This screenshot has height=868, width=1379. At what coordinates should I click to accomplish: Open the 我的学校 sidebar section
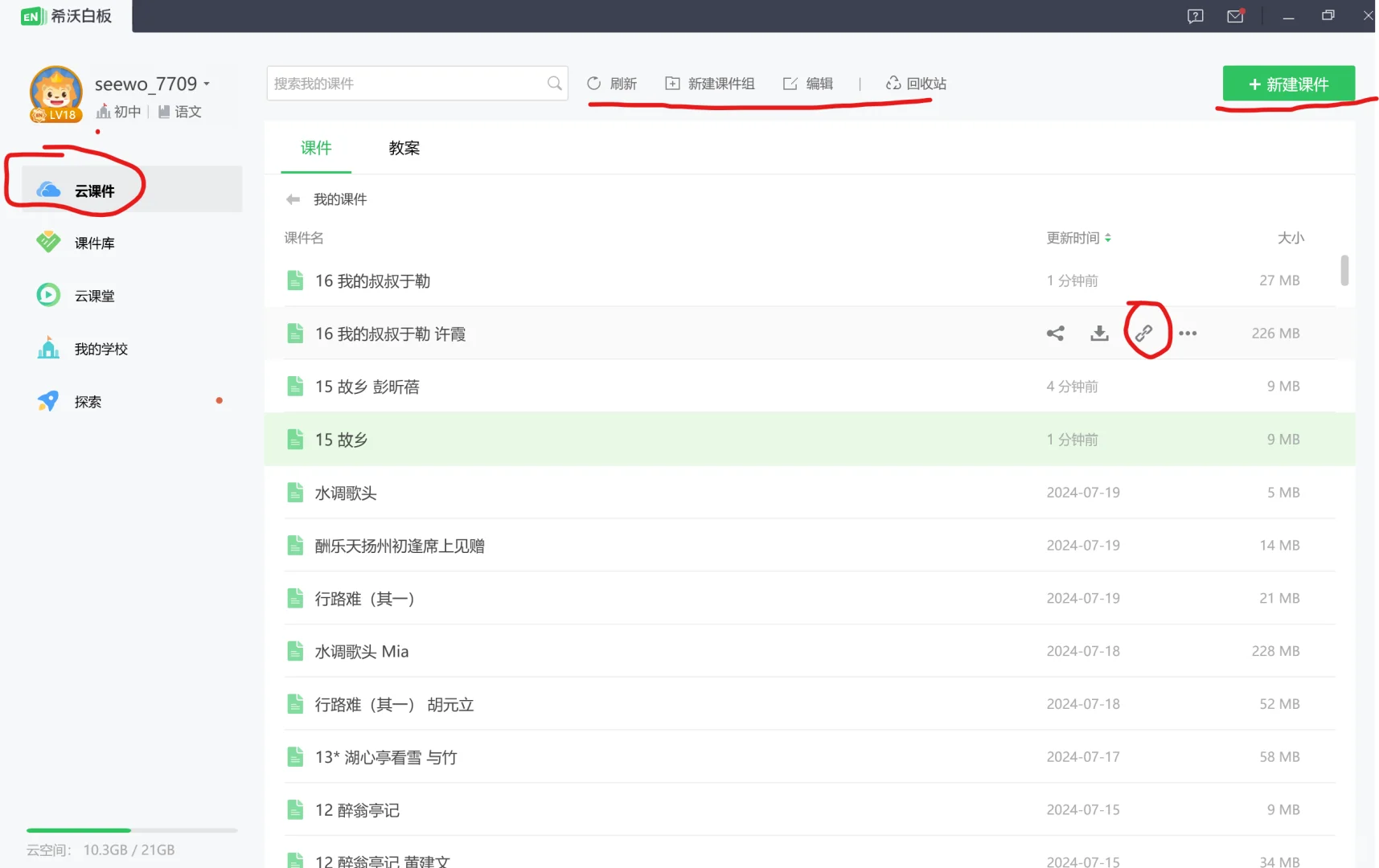131,349
